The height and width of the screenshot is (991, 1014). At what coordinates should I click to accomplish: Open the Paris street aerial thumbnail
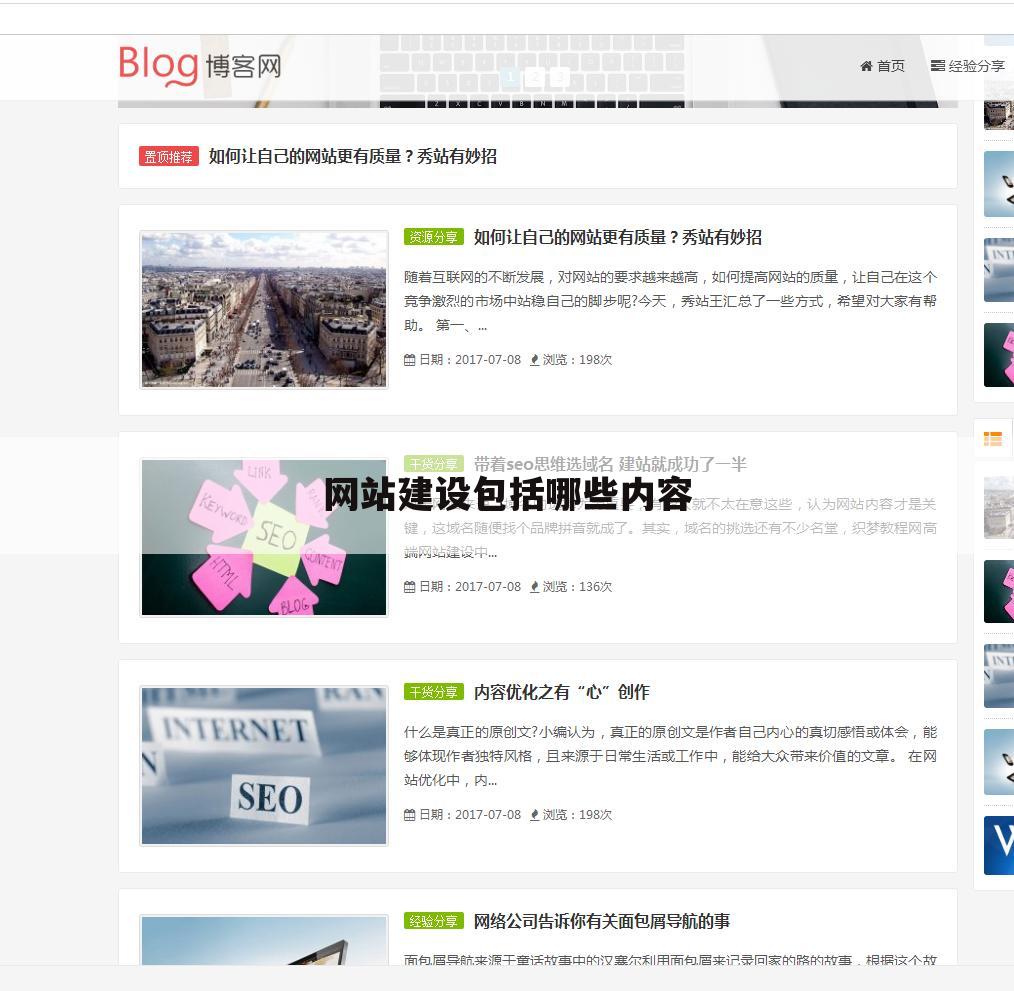pos(264,310)
